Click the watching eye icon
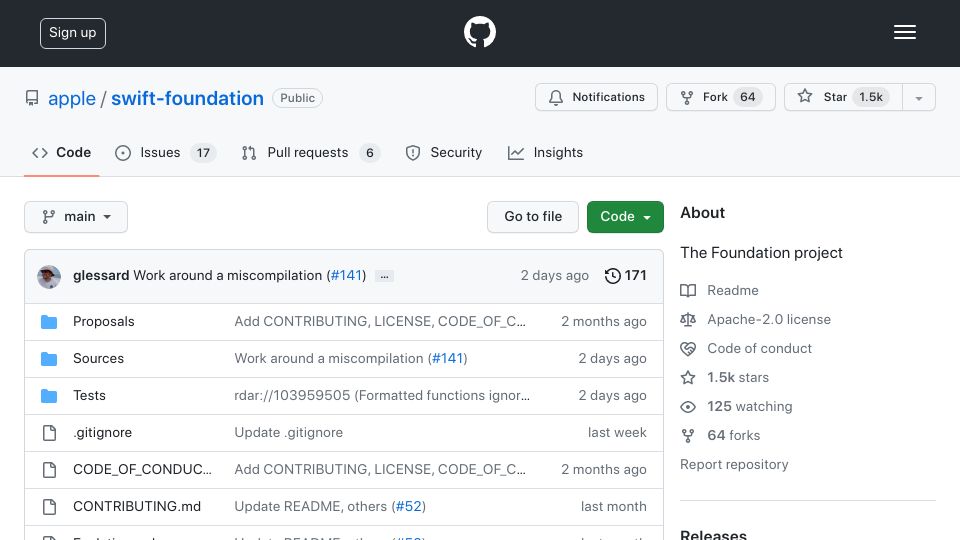Image resolution: width=960 pixels, height=540 pixels. coord(688,407)
